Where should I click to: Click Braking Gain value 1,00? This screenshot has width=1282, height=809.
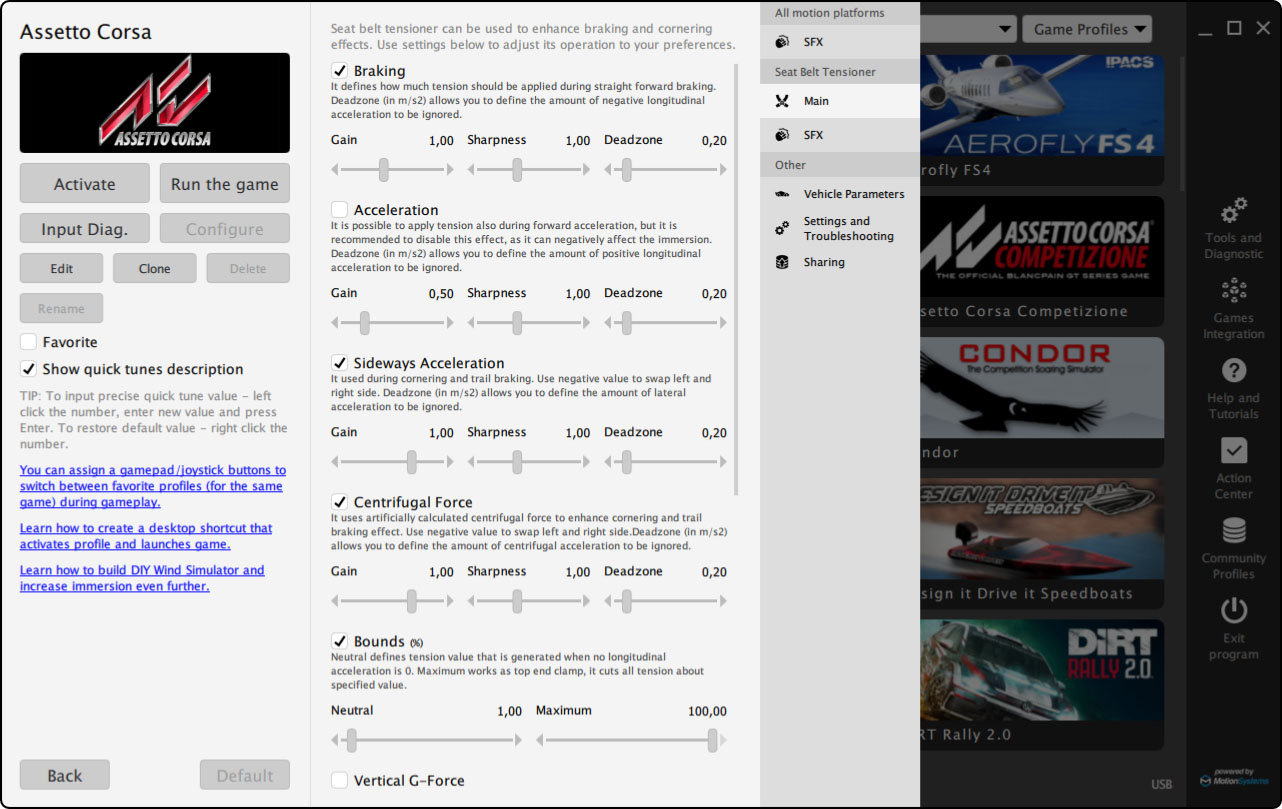pyautogui.click(x=441, y=141)
